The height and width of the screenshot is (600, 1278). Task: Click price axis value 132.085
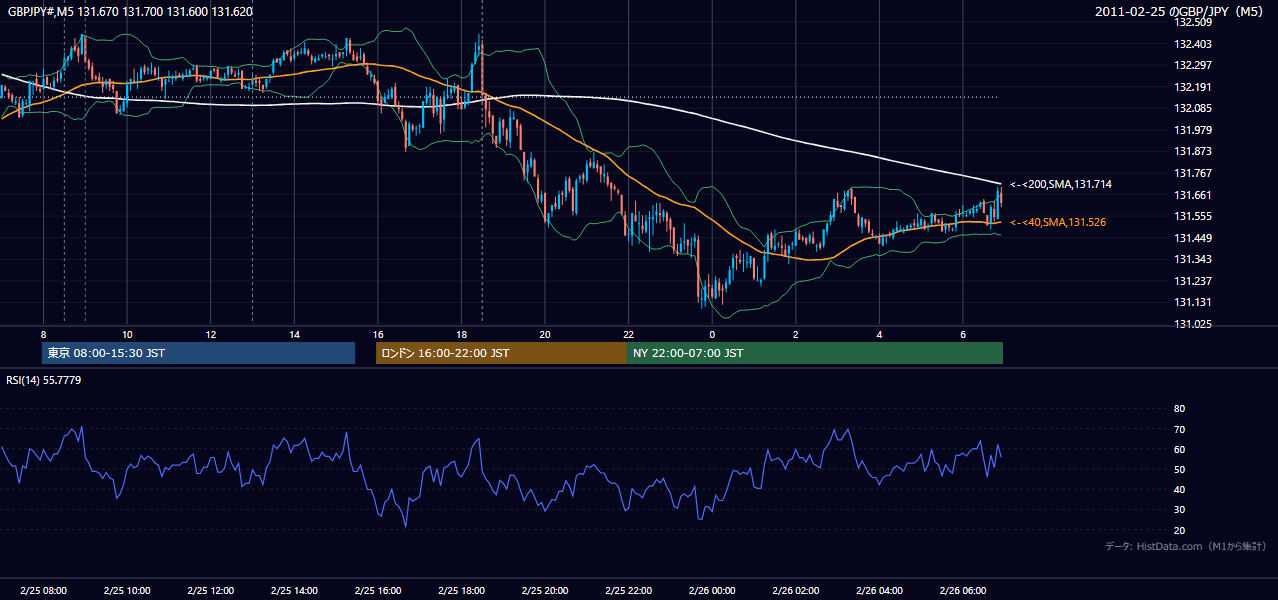(x=1192, y=108)
